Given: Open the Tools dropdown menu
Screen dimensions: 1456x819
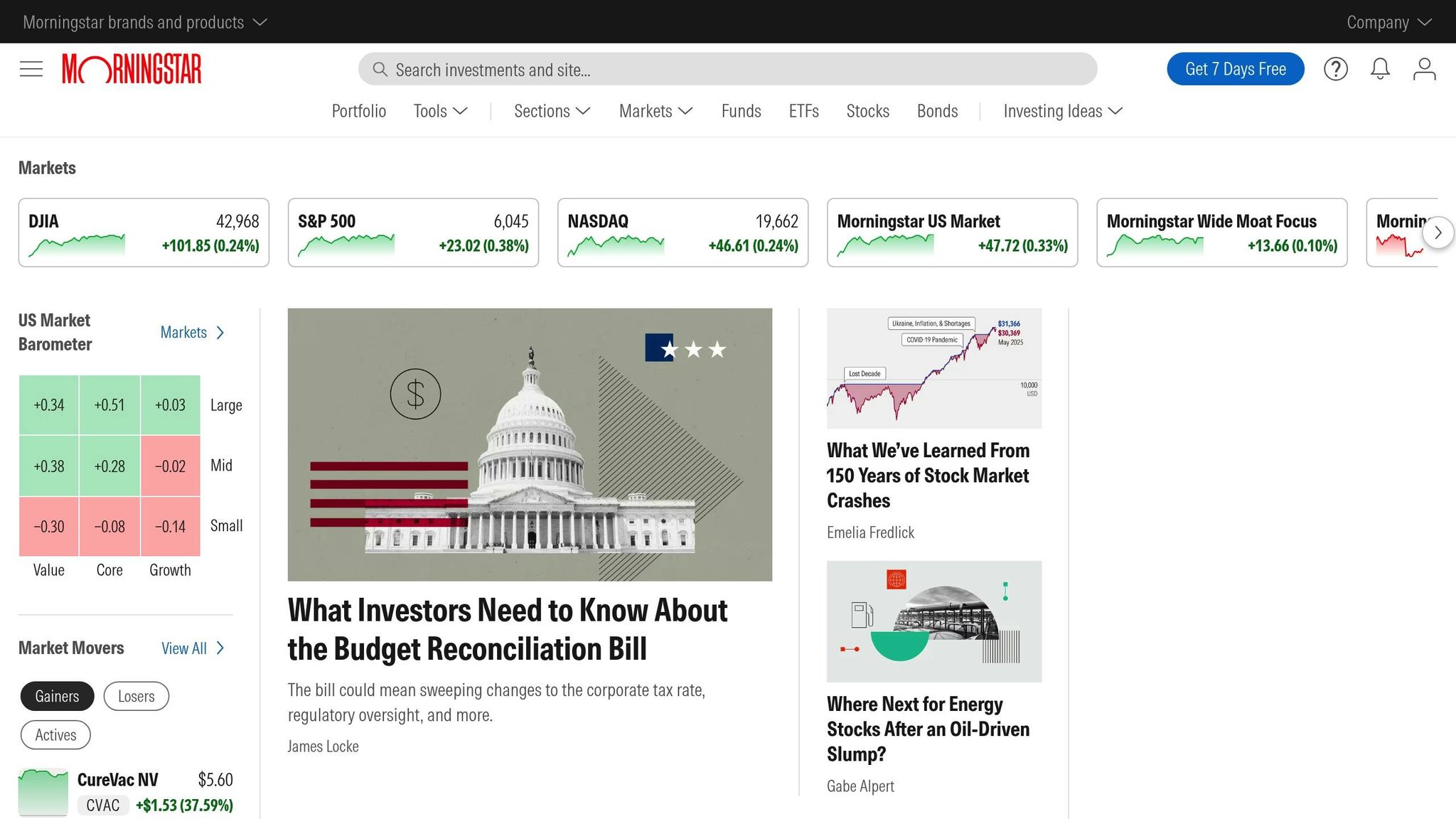Looking at the screenshot, I should tap(441, 111).
